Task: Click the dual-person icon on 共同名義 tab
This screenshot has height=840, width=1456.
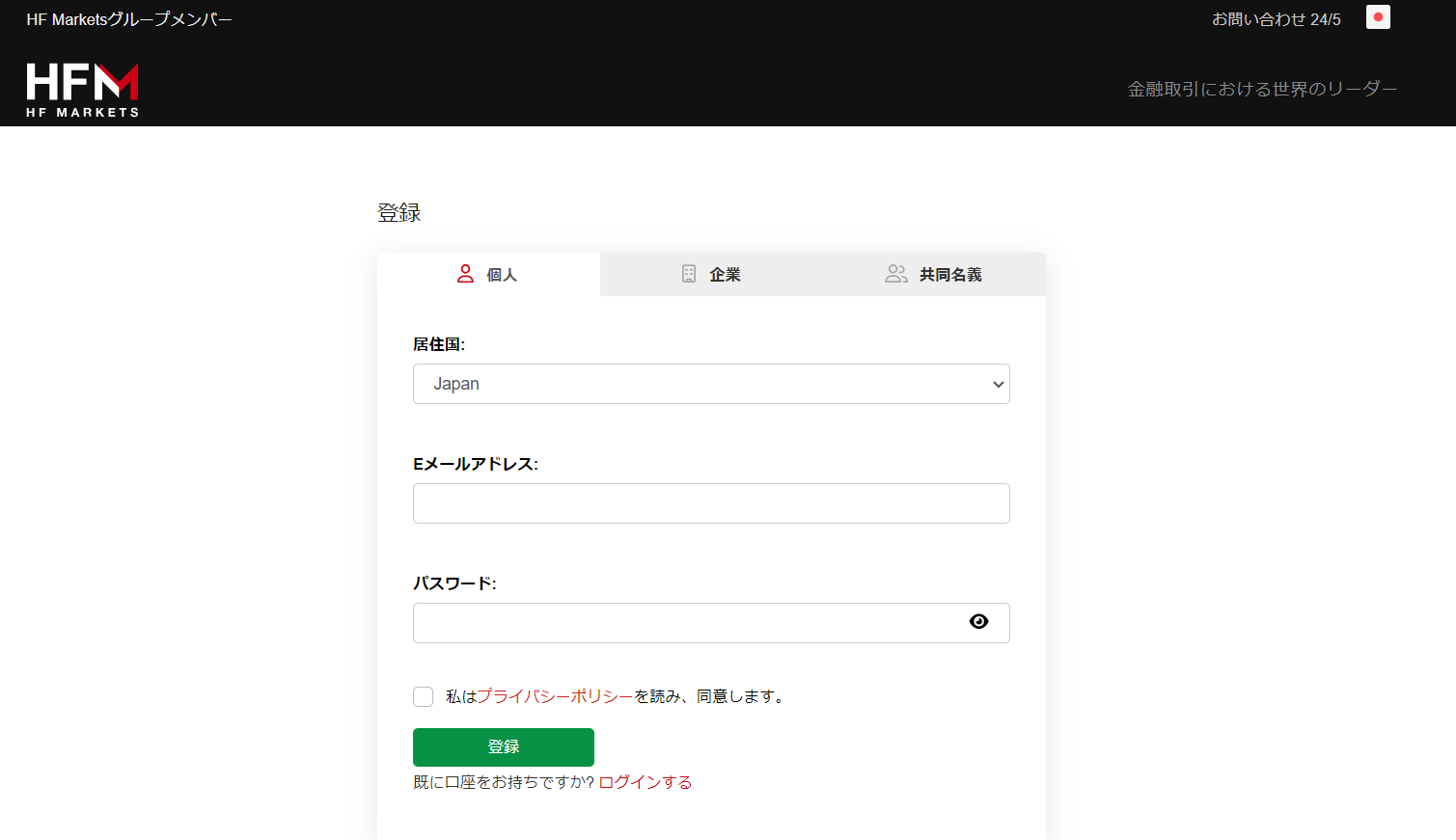Action: (x=895, y=274)
